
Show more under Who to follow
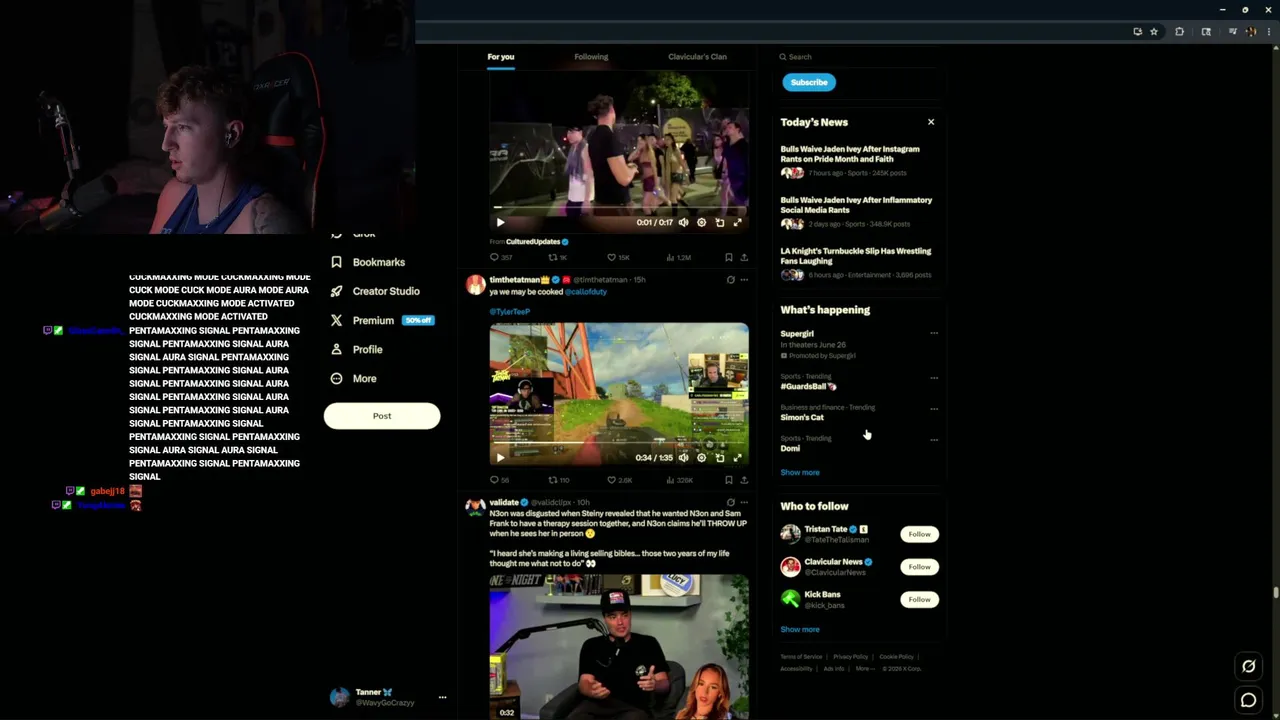800,629
